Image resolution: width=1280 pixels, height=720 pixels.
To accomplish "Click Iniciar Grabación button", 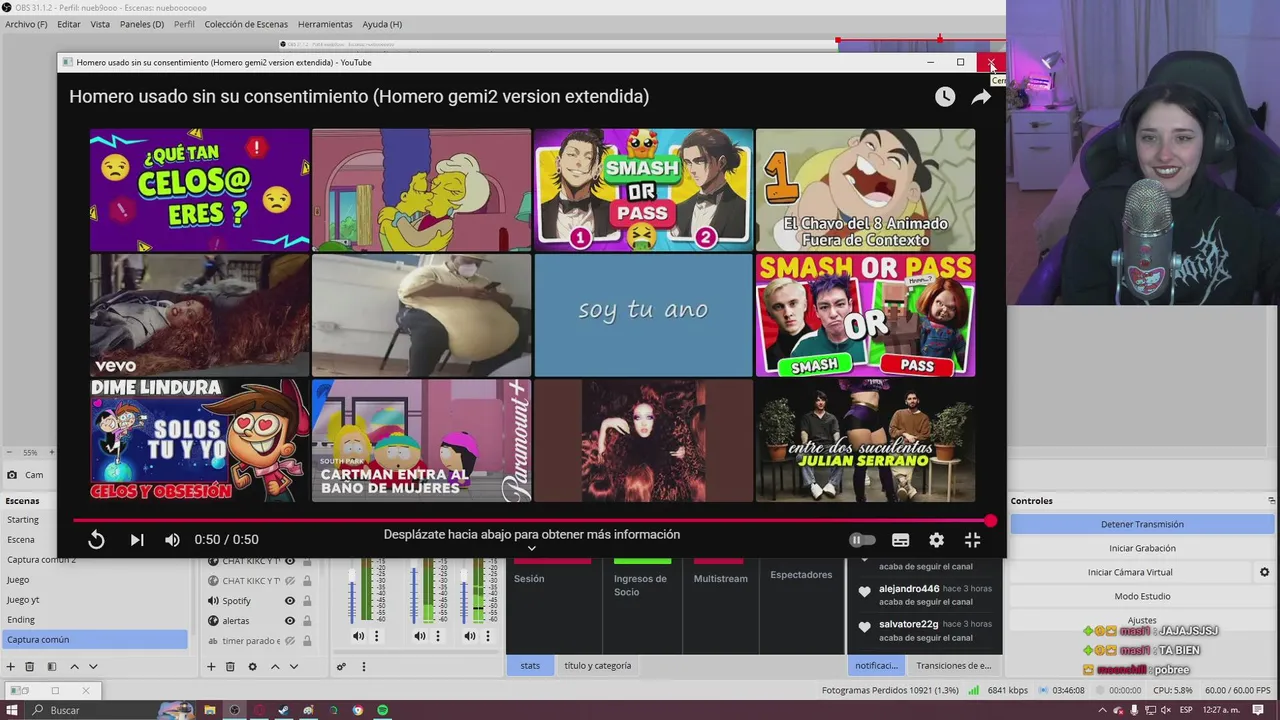I will click(x=1142, y=548).
